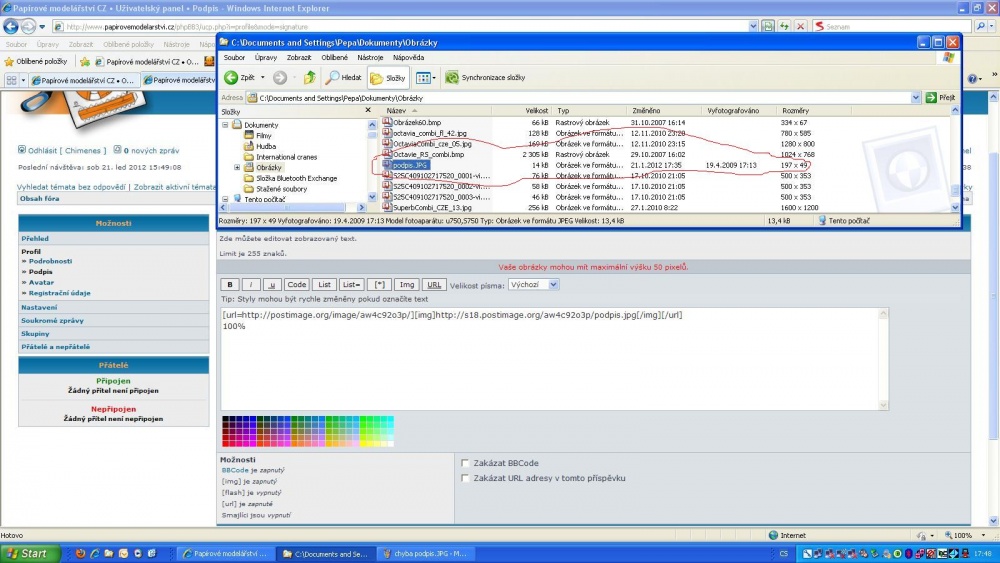Click the Internet Explorer back button

pyautogui.click(x=11, y=26)
